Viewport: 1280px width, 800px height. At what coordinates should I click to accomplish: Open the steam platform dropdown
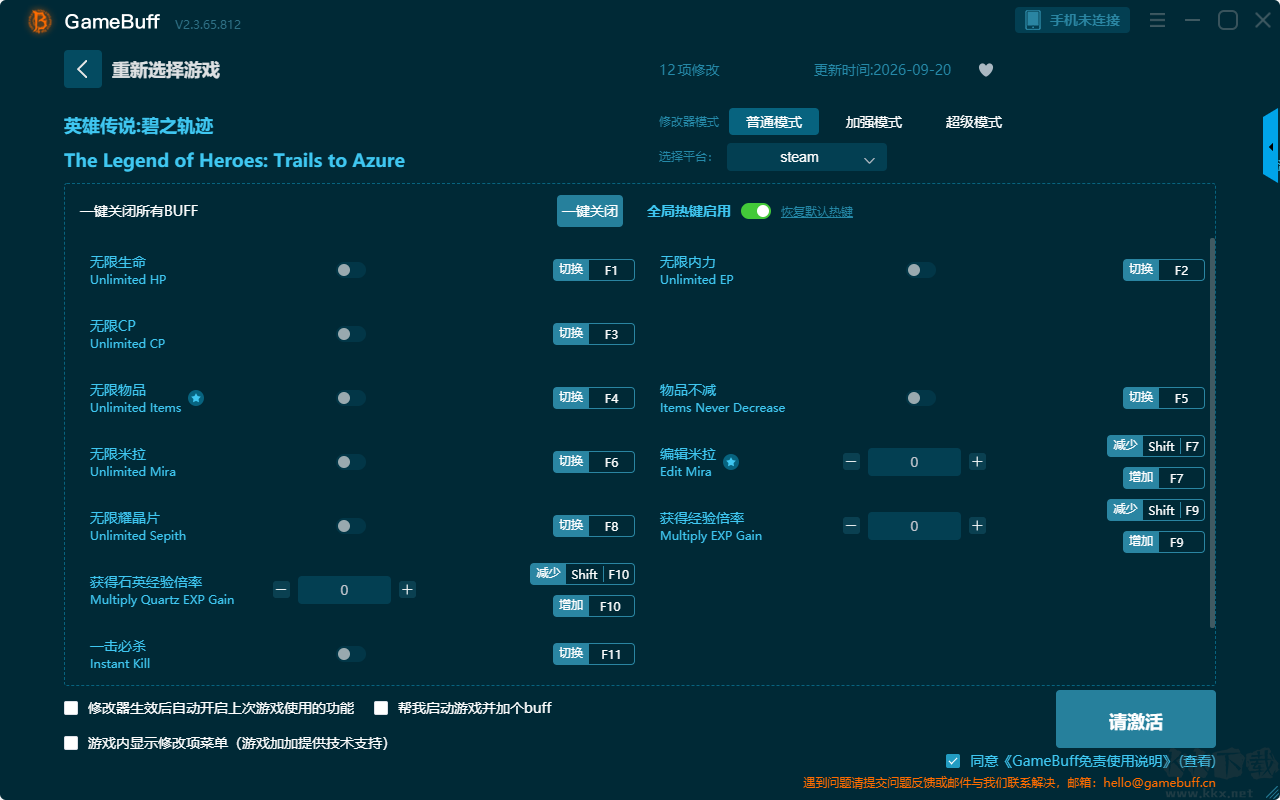[807, 157]
